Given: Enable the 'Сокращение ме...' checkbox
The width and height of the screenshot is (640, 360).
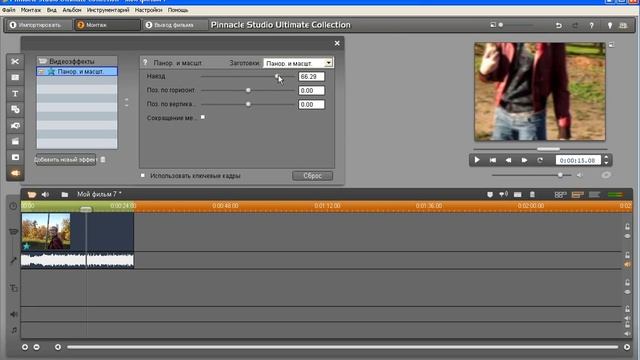Looking at the screenshot, I should (203, 117).
